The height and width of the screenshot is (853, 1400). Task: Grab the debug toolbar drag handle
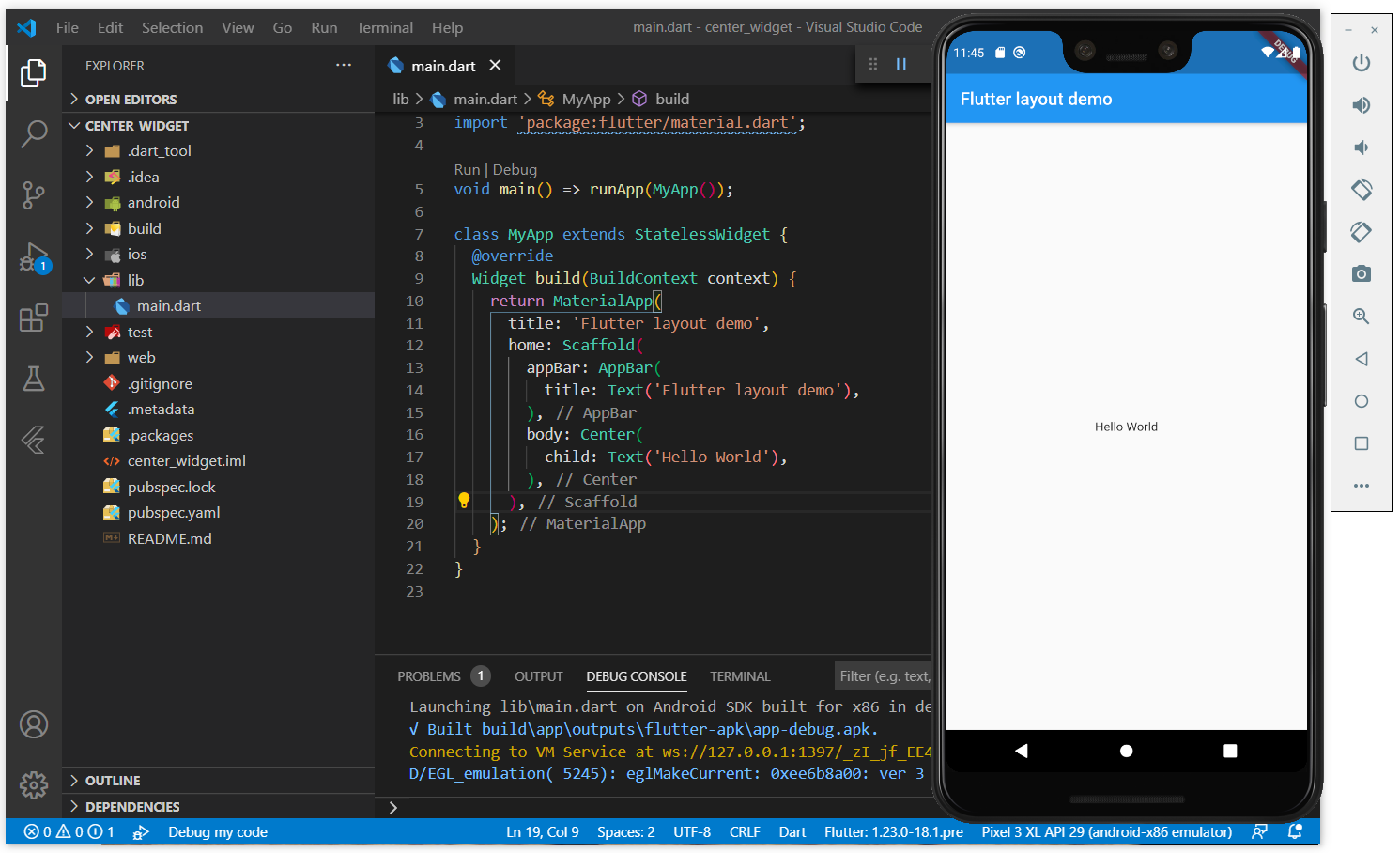873,64
